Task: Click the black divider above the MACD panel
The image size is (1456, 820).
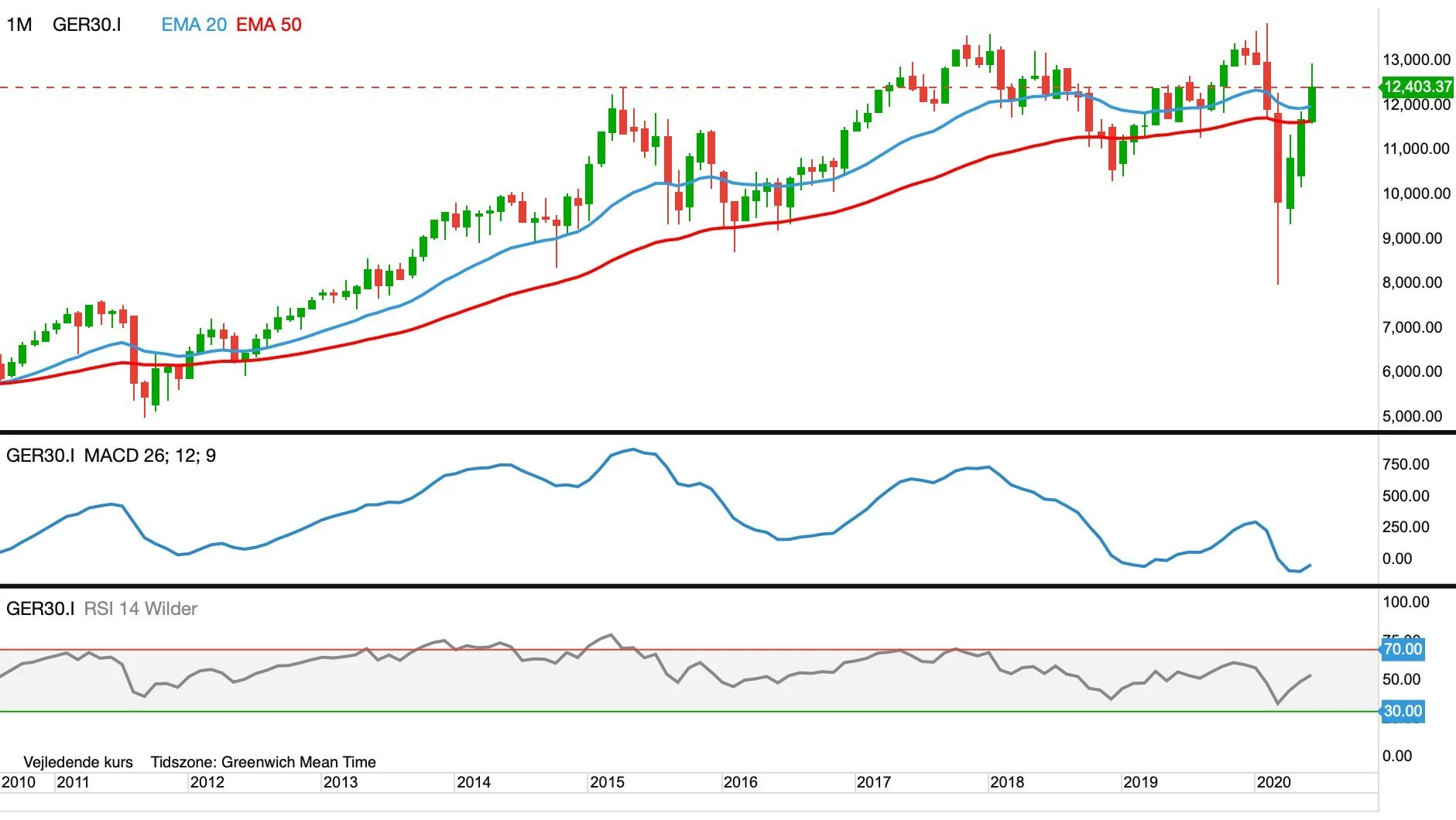Action: click(x=728, y=432)
